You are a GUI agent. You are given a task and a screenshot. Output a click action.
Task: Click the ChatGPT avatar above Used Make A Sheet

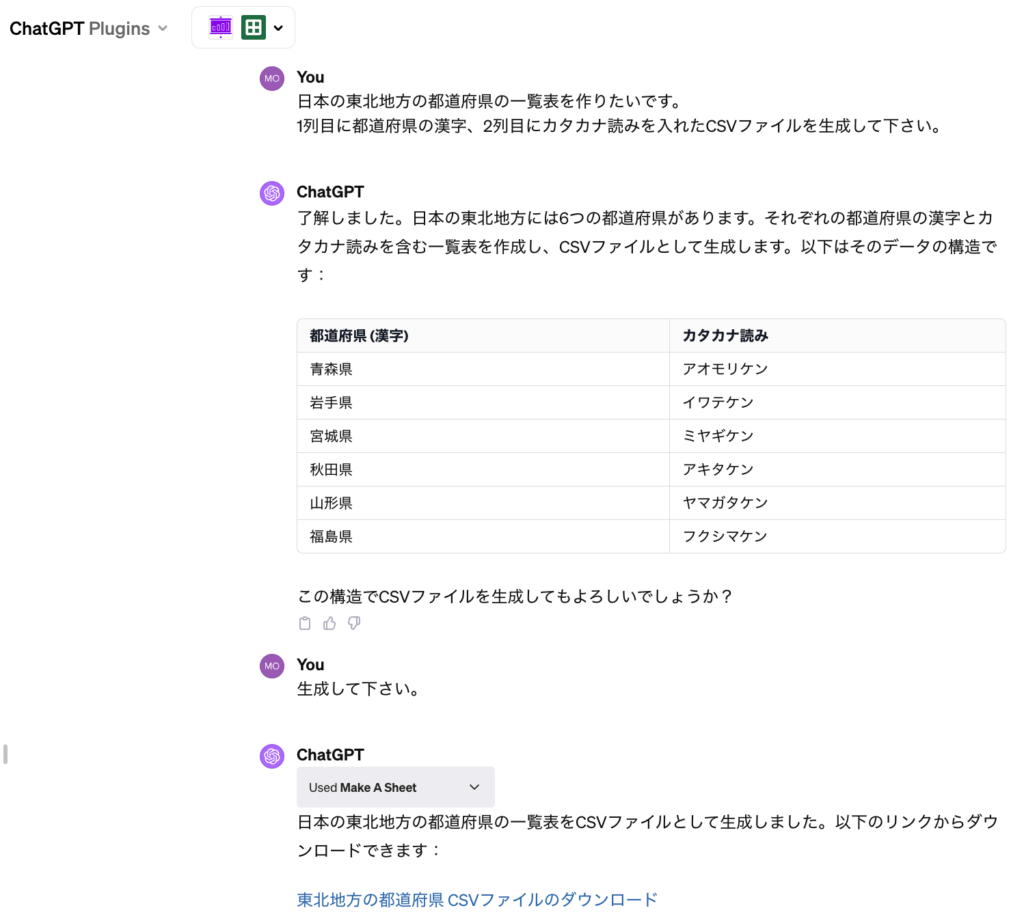coord(272,756)
